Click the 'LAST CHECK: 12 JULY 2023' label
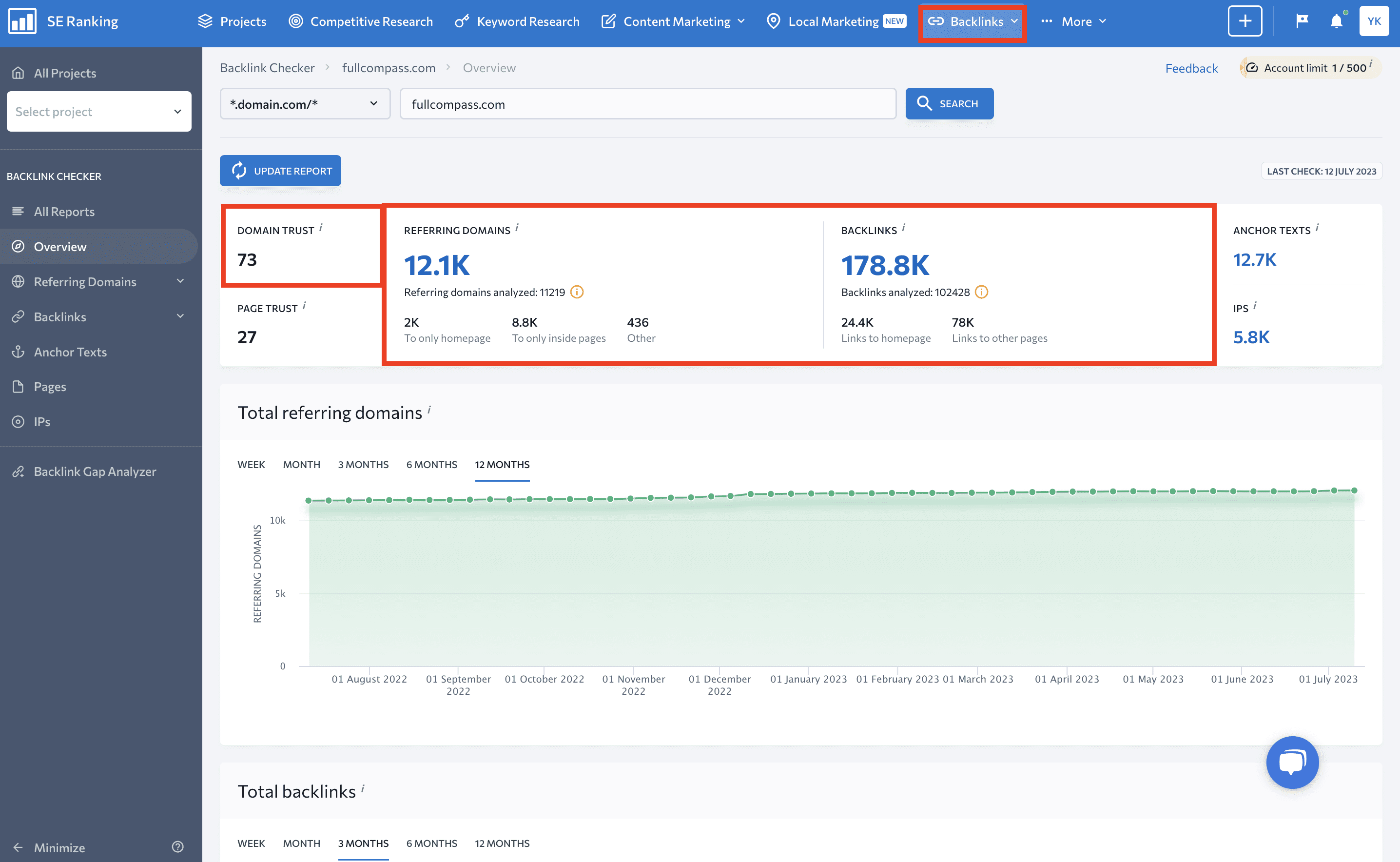 click(x=1322, y=171)
